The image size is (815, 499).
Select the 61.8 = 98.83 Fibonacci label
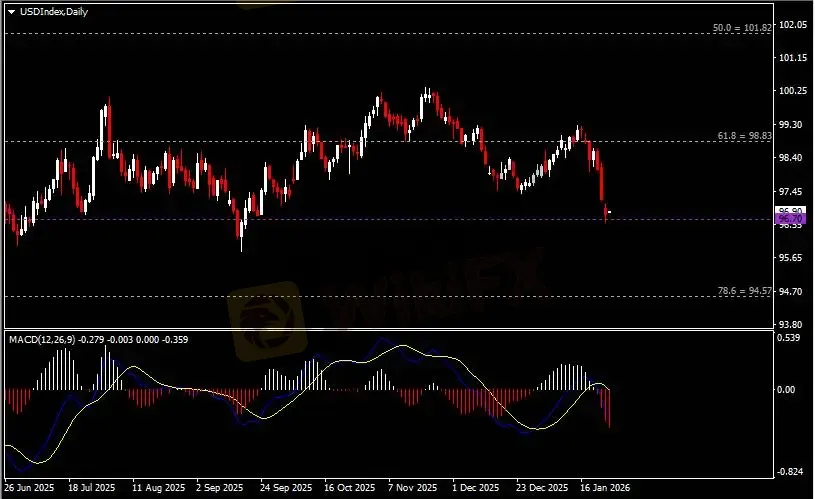coord(744,136)
